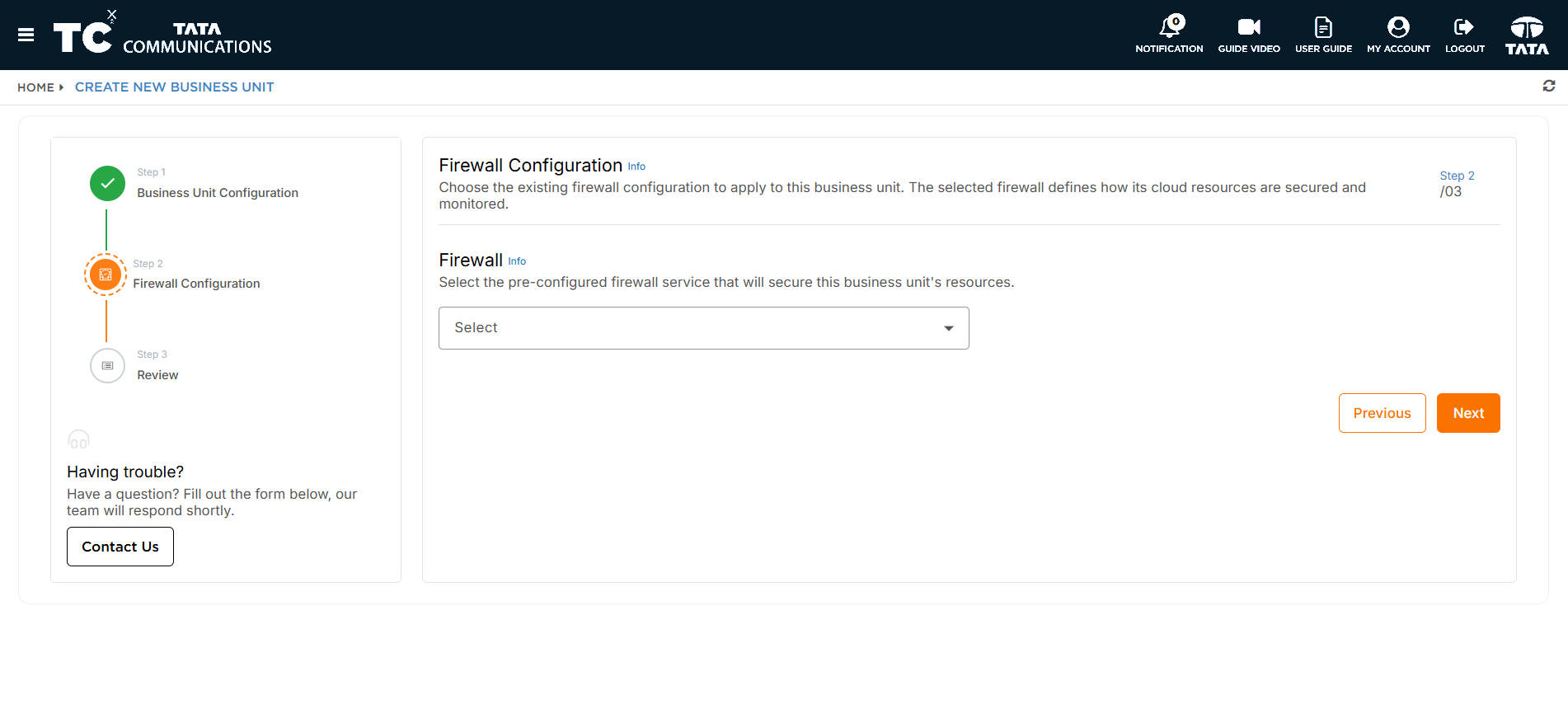Click the grey Step 3 Review step icon
Viewport: 1568px width, 723px height.
point(107,365)
